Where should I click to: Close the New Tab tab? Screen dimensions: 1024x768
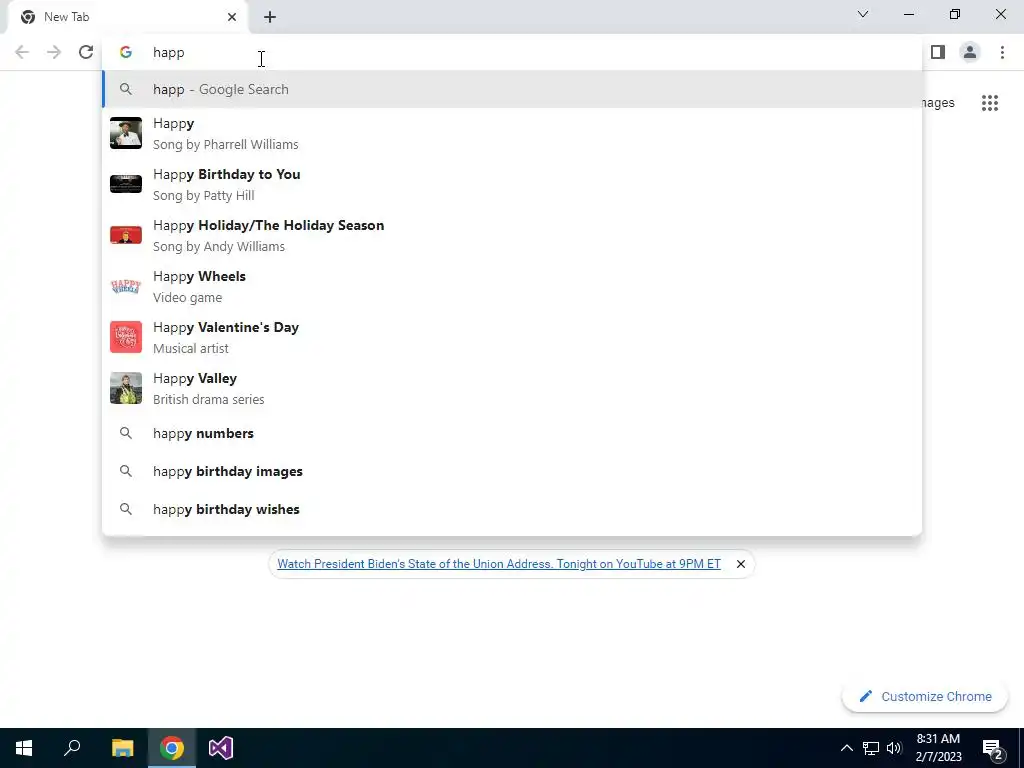(232, 17)
